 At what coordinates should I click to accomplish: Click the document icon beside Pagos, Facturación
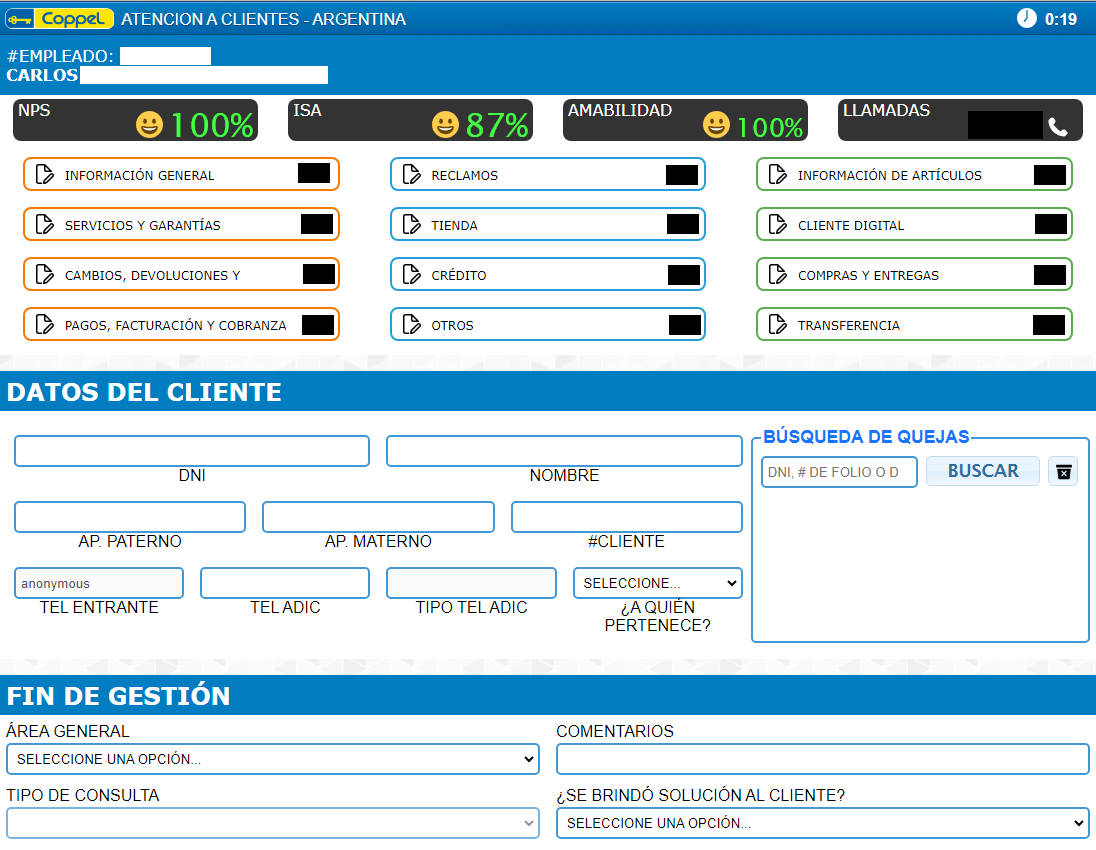point(45,324)
